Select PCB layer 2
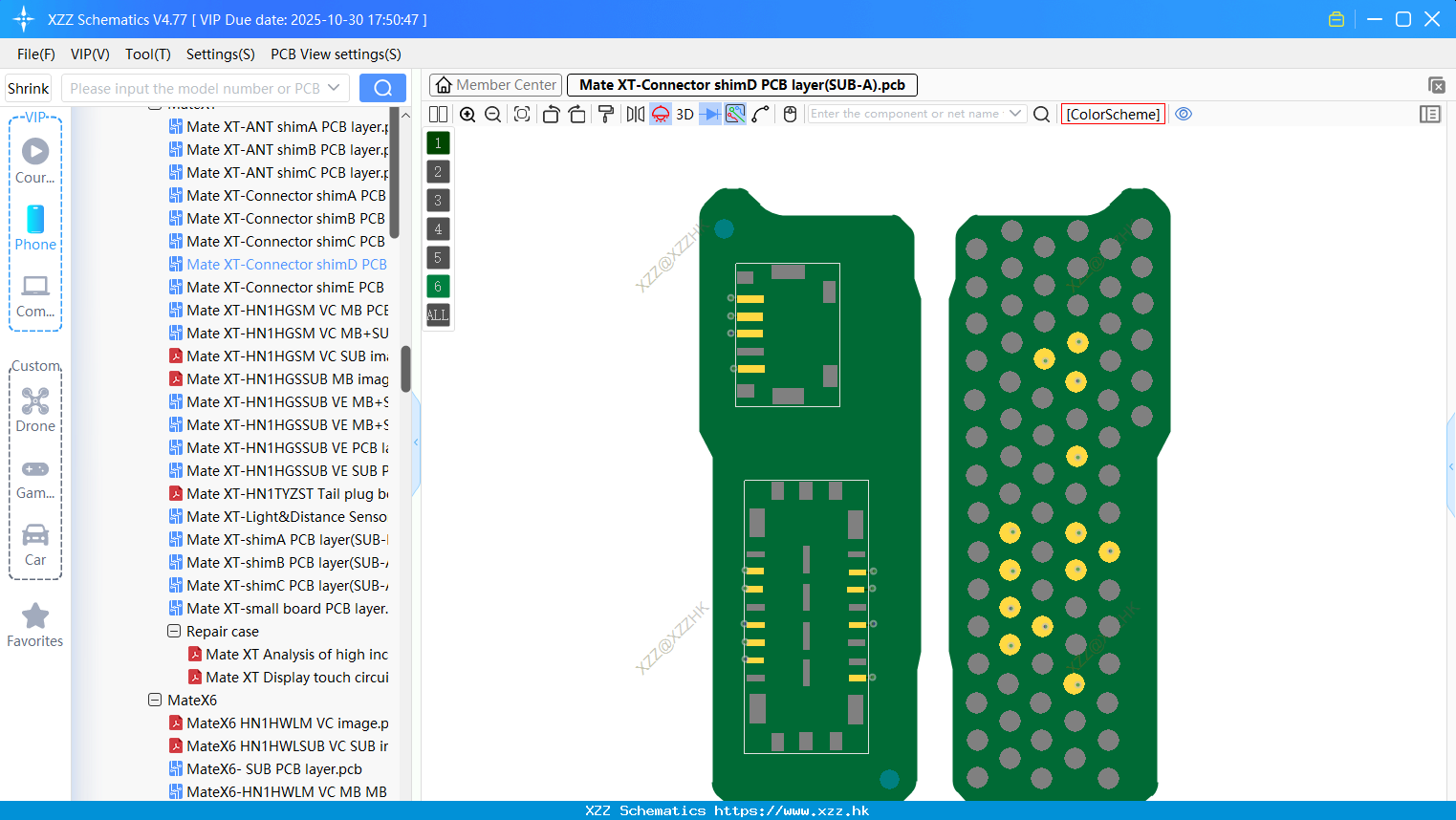This screenshot has height=820, width=1456. tap(438, 172)
